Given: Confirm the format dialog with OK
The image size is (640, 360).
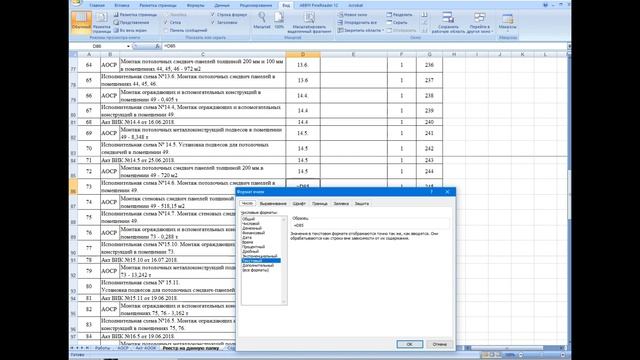Looking at the screenshot, I should pyautogui.click(x=410, y=344).
